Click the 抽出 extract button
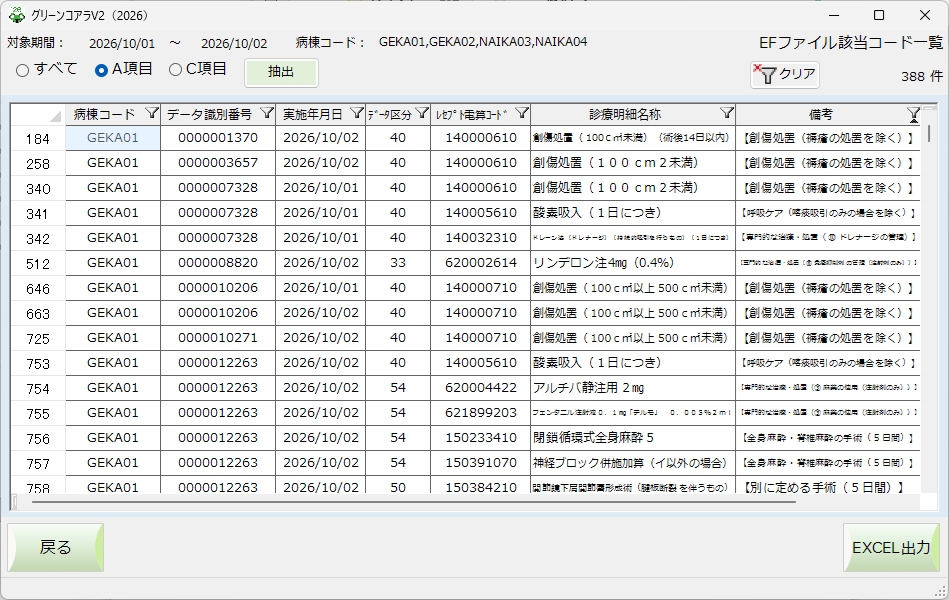 coord(281,72)
